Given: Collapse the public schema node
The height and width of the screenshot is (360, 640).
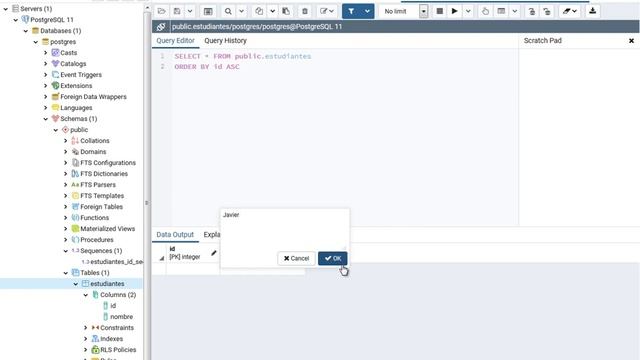Looking at the screenshot, I should coord(56,130).
